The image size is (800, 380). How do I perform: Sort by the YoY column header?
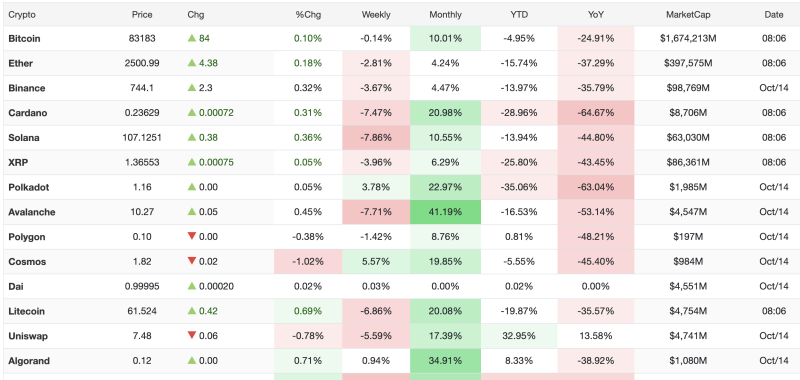[x=596, y=15]
